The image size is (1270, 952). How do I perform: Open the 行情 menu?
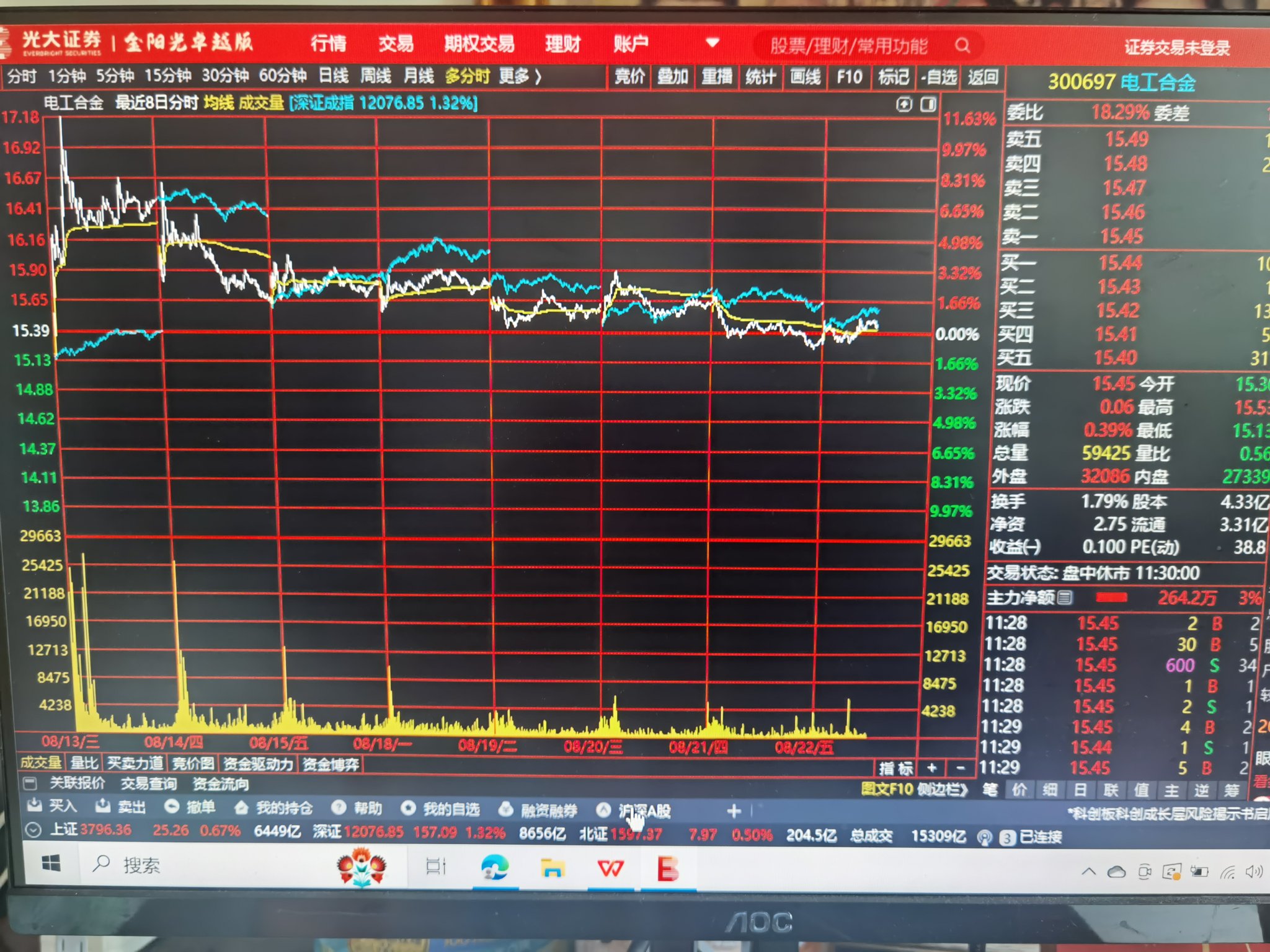(328, 43)
